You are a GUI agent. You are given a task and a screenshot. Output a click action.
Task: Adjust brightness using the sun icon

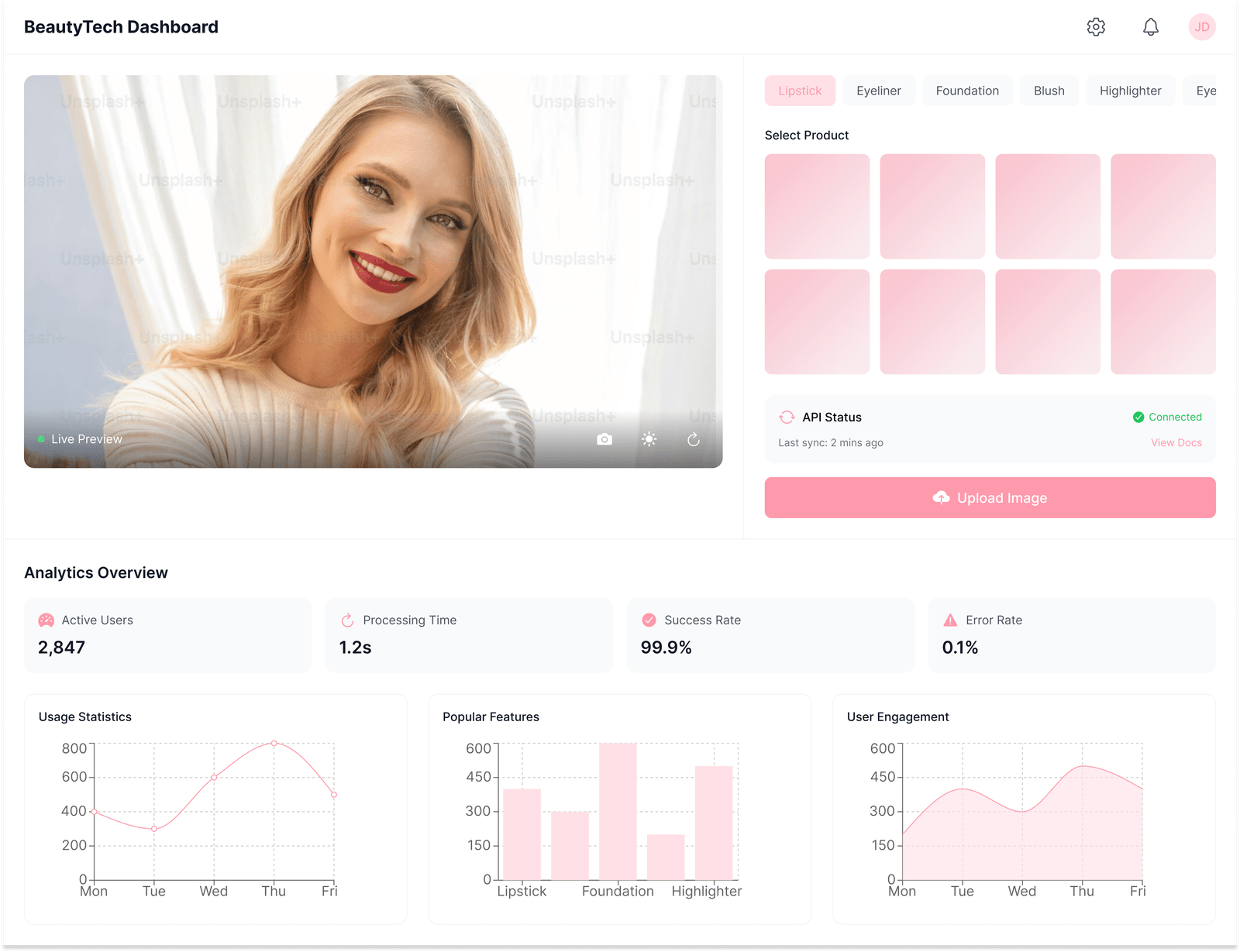click(x=649, y=439)
